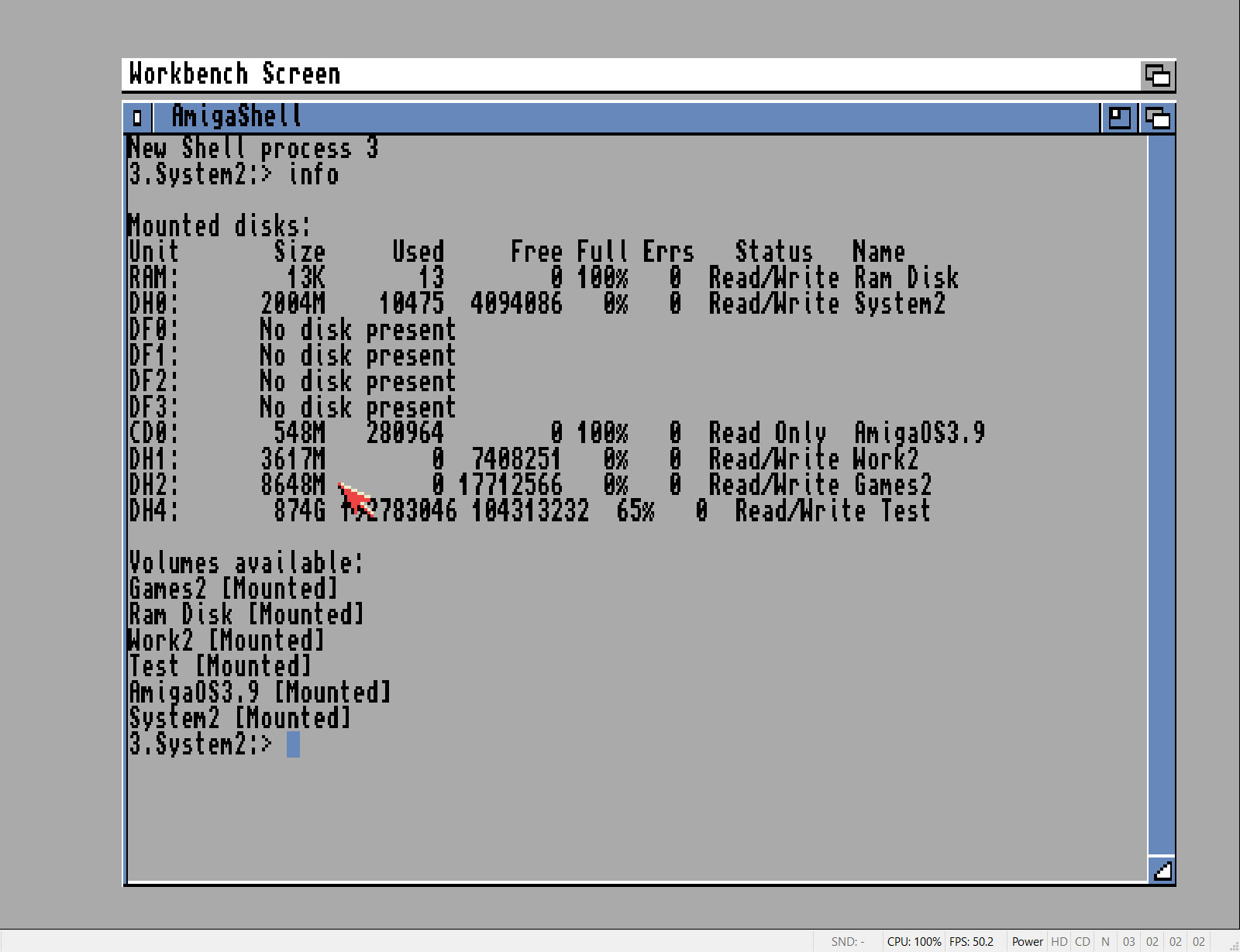Click the 'Work2 [Mounted]' volume line
Screen dimensions: 1240x952
click(226, 641)
